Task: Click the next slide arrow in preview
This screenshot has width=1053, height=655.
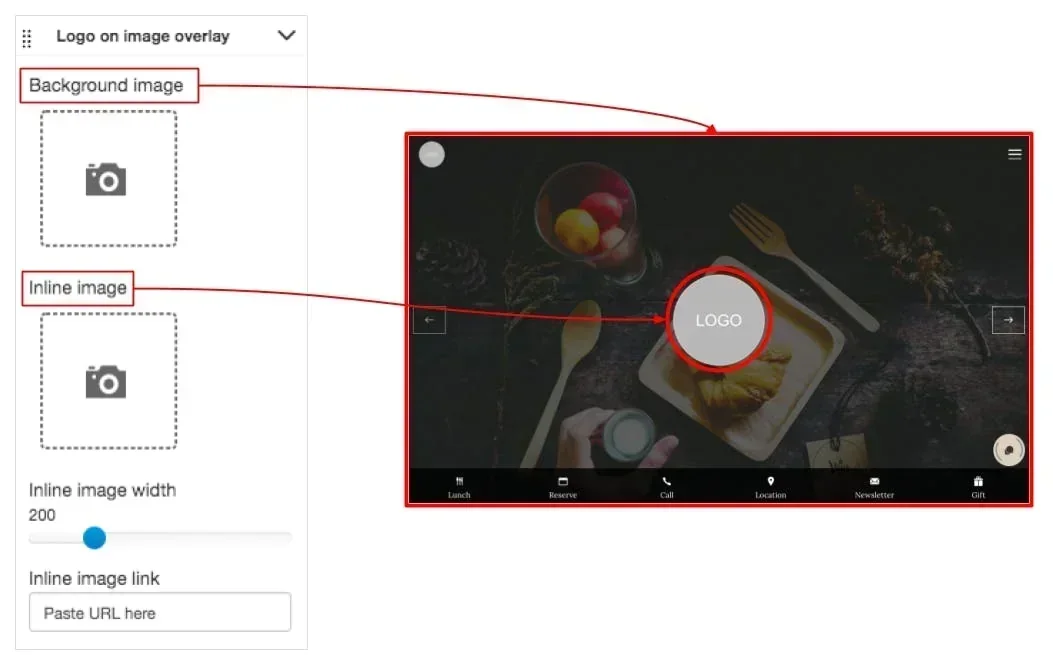Action: [x=1008, y=320]
